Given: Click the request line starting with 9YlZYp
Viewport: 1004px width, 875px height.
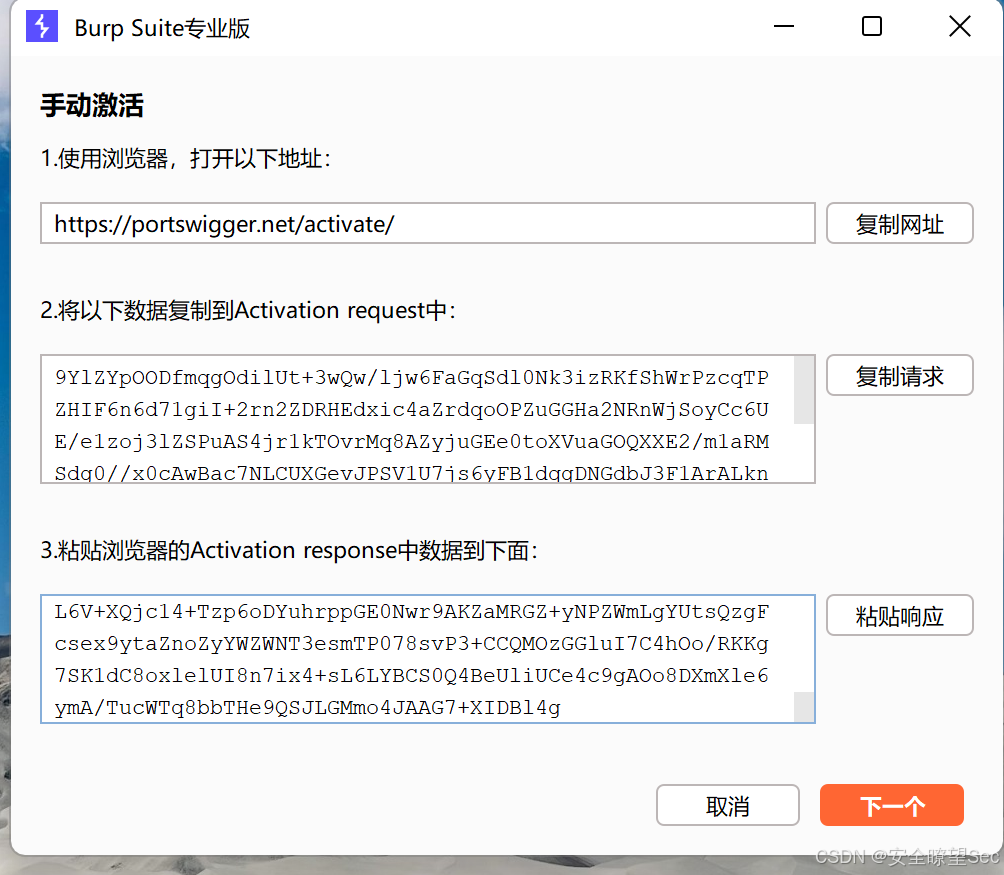Looking at the screenshot, I should (x=412, y=378).
